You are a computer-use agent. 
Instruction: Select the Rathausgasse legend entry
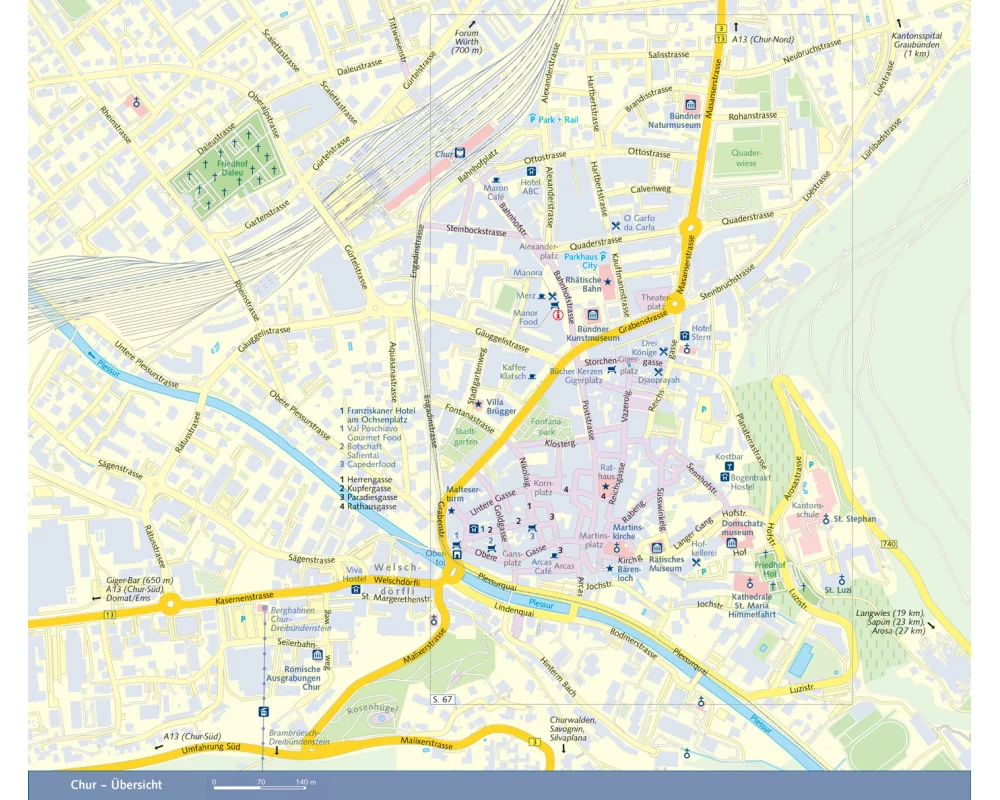[370, 506]
